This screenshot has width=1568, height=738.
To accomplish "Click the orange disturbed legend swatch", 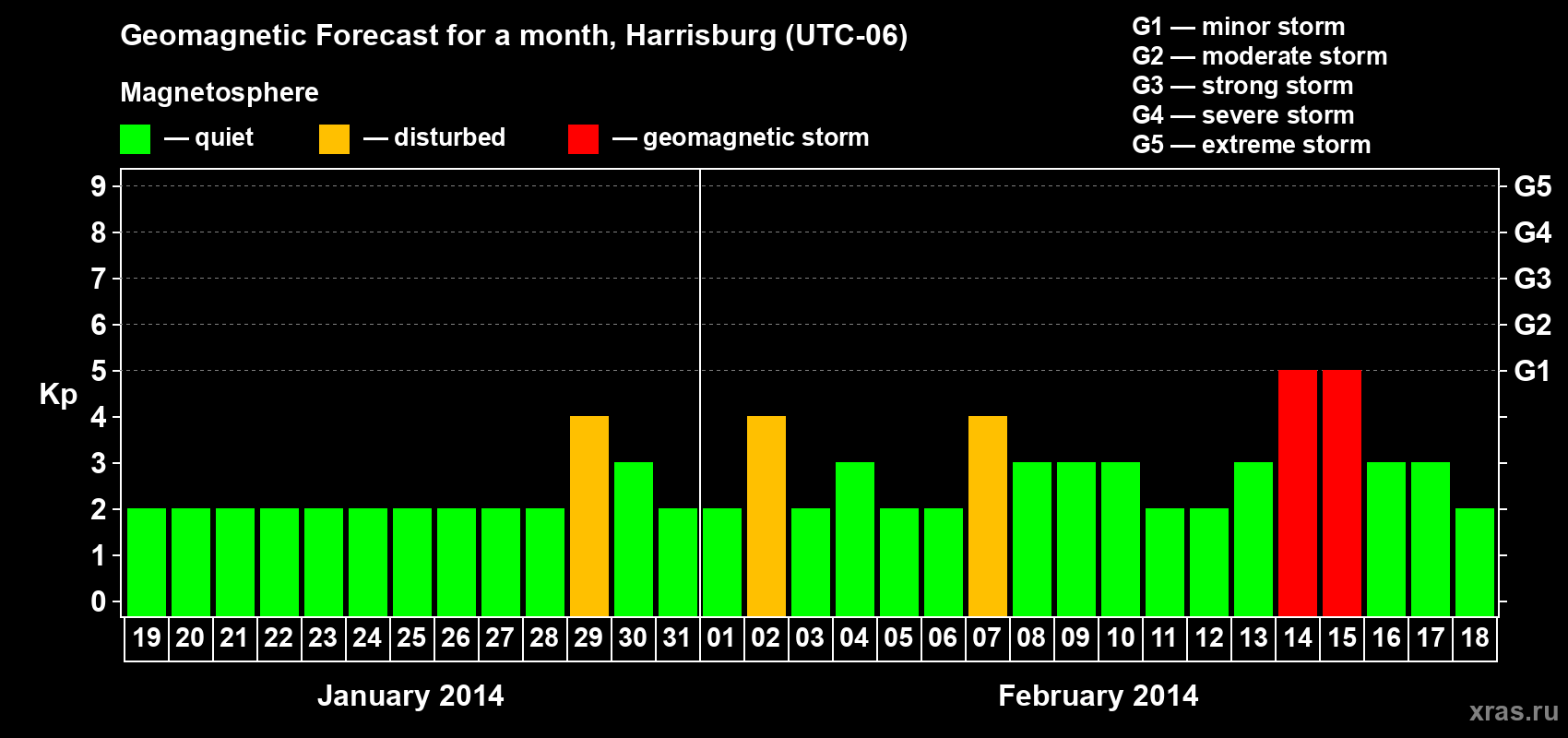I will [334, 139].
